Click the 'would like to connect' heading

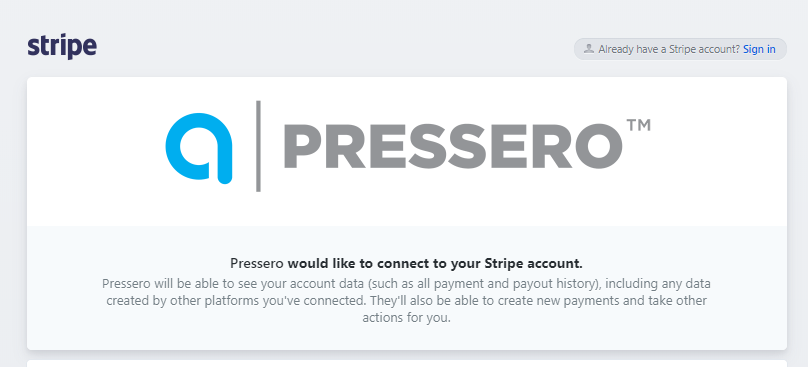coord(406,263)
